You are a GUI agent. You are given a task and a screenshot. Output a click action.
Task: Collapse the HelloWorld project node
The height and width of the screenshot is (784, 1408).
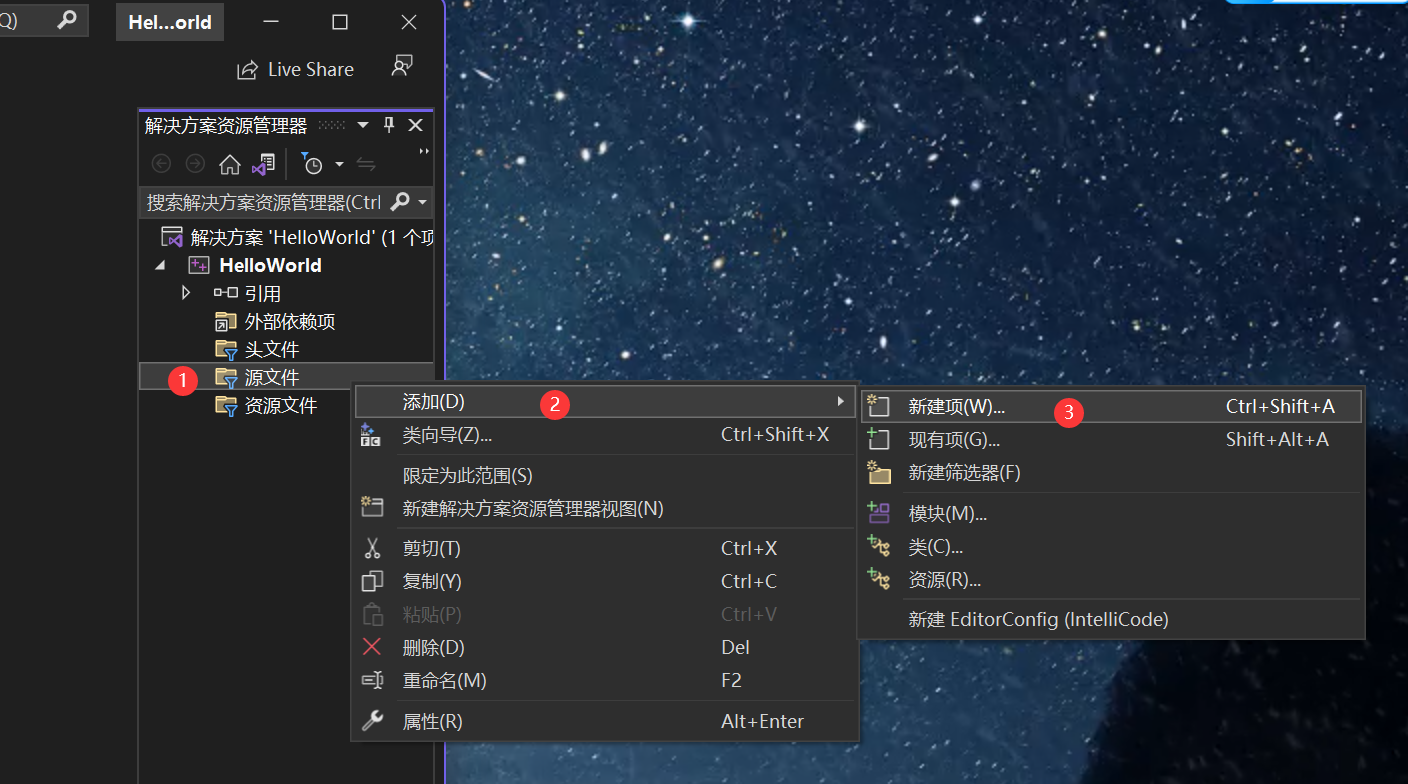click(160, 265)
